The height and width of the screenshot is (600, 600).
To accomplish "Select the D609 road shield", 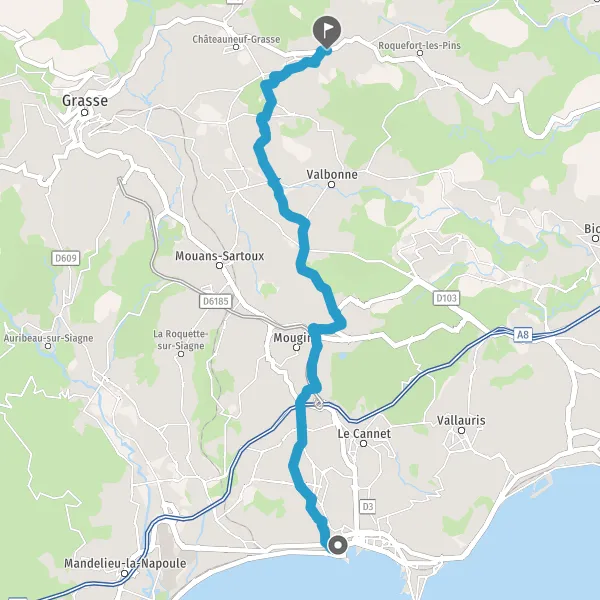I will (66, 258).
